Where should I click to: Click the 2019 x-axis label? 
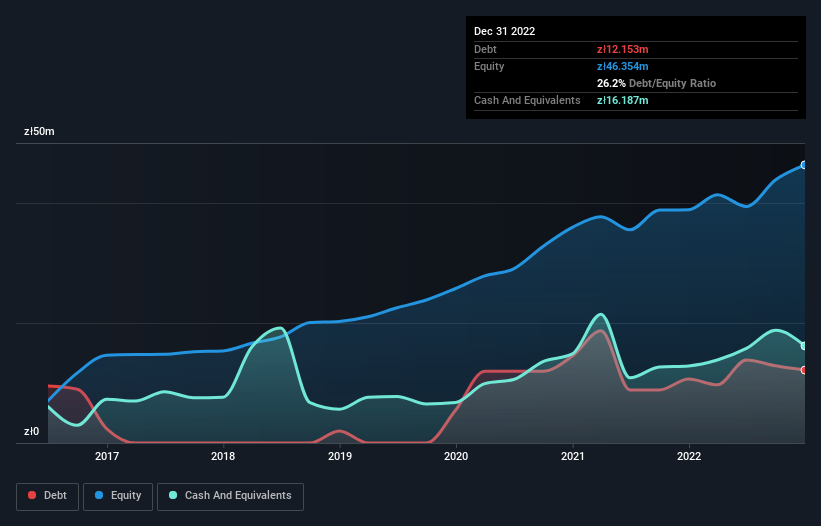340,456
